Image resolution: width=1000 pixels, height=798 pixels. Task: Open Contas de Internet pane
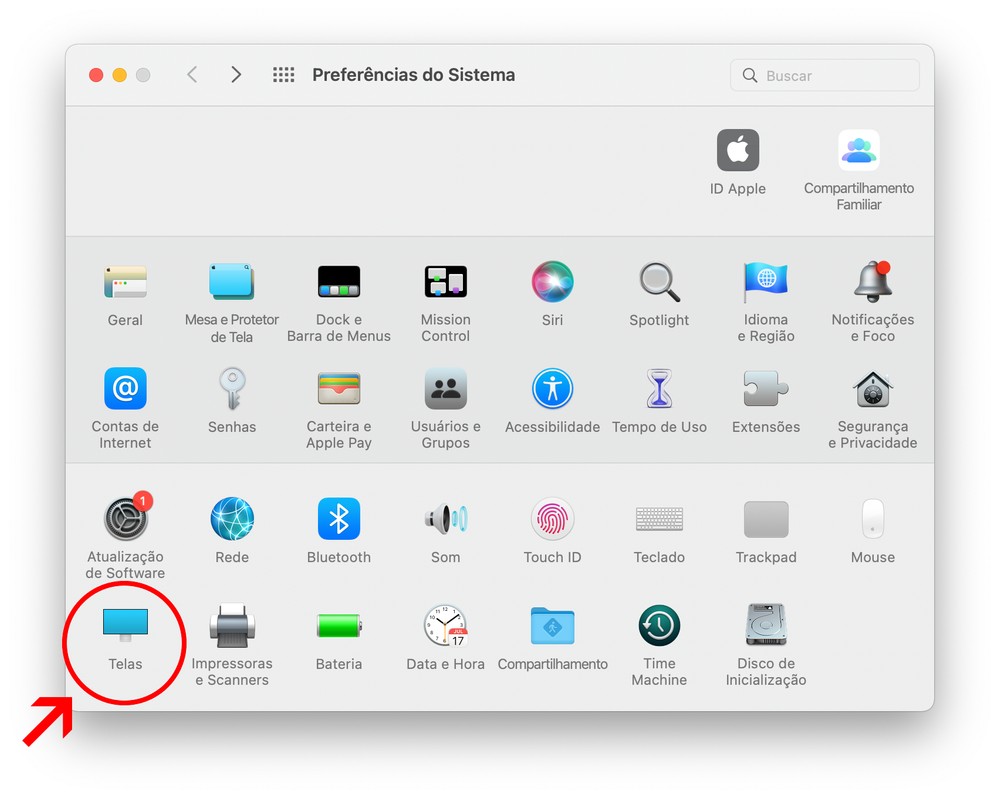coord(125,388)
